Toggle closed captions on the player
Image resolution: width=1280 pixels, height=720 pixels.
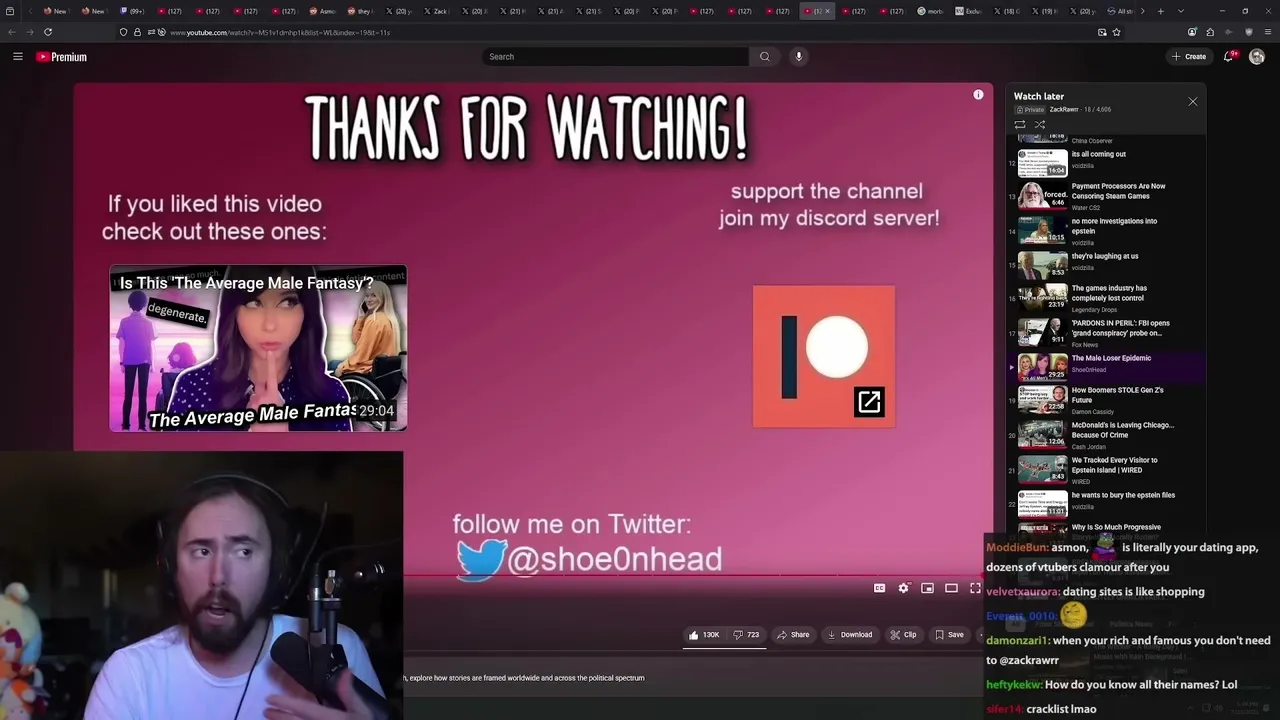coord(879,588)
